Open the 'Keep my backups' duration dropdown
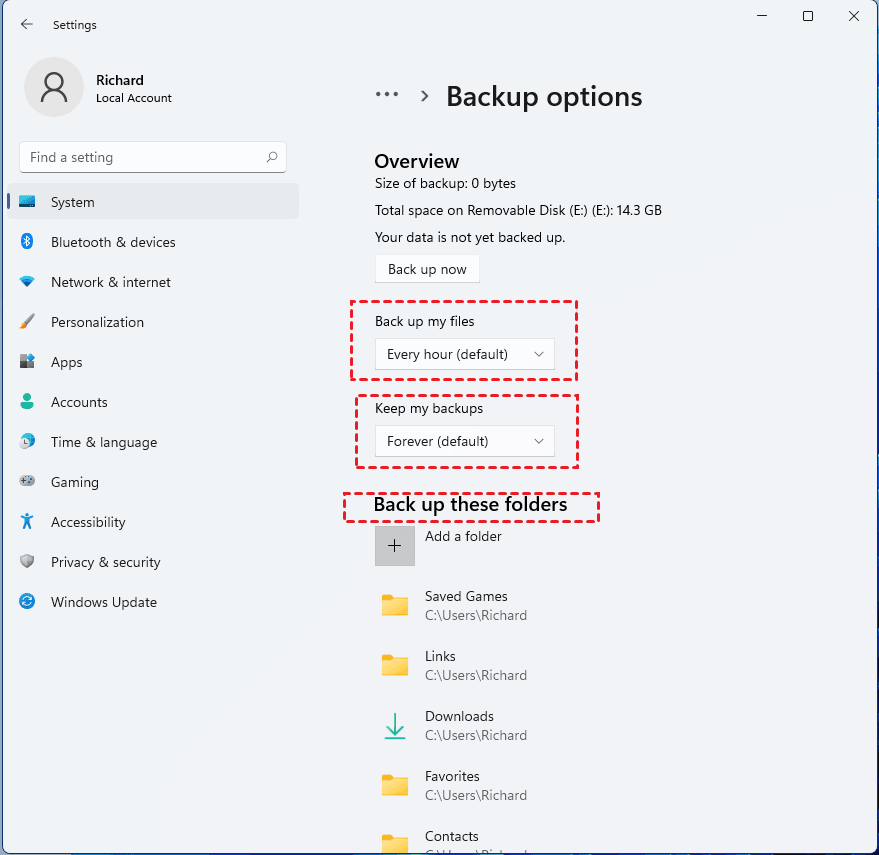This screenshot has height=855, width=879. [x=464, y=441]
